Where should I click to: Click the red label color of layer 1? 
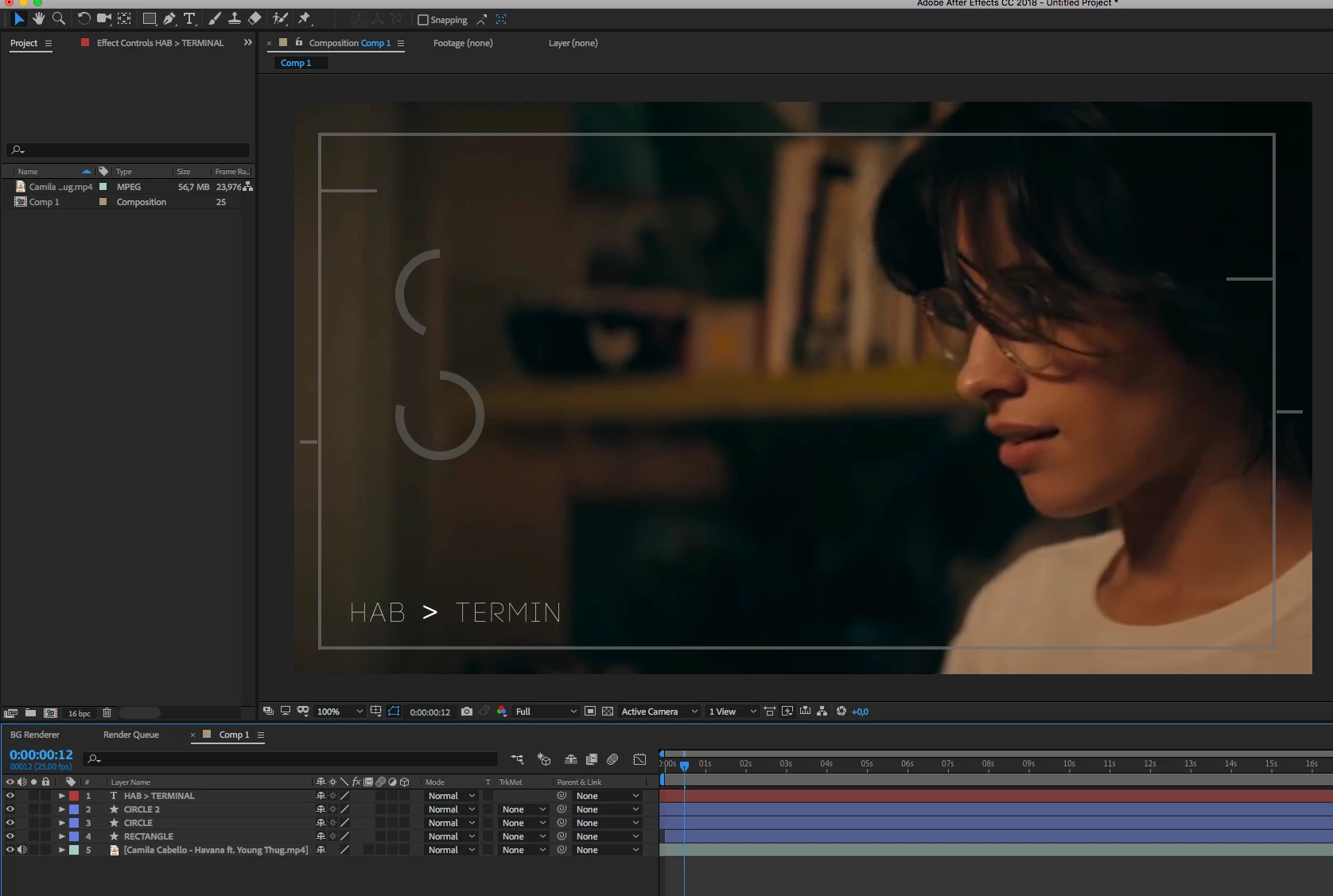coord(74,796)
